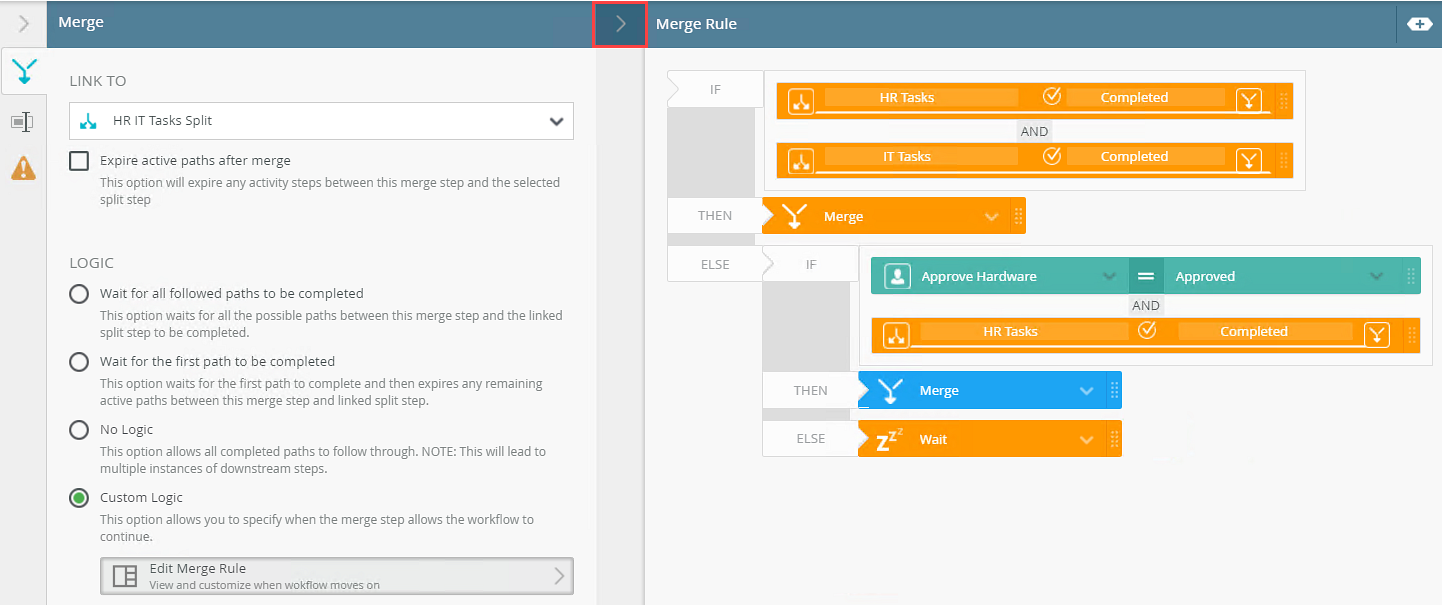Click split icon on first HR Tasks row
1442x605 pixels.
point(800,101)
